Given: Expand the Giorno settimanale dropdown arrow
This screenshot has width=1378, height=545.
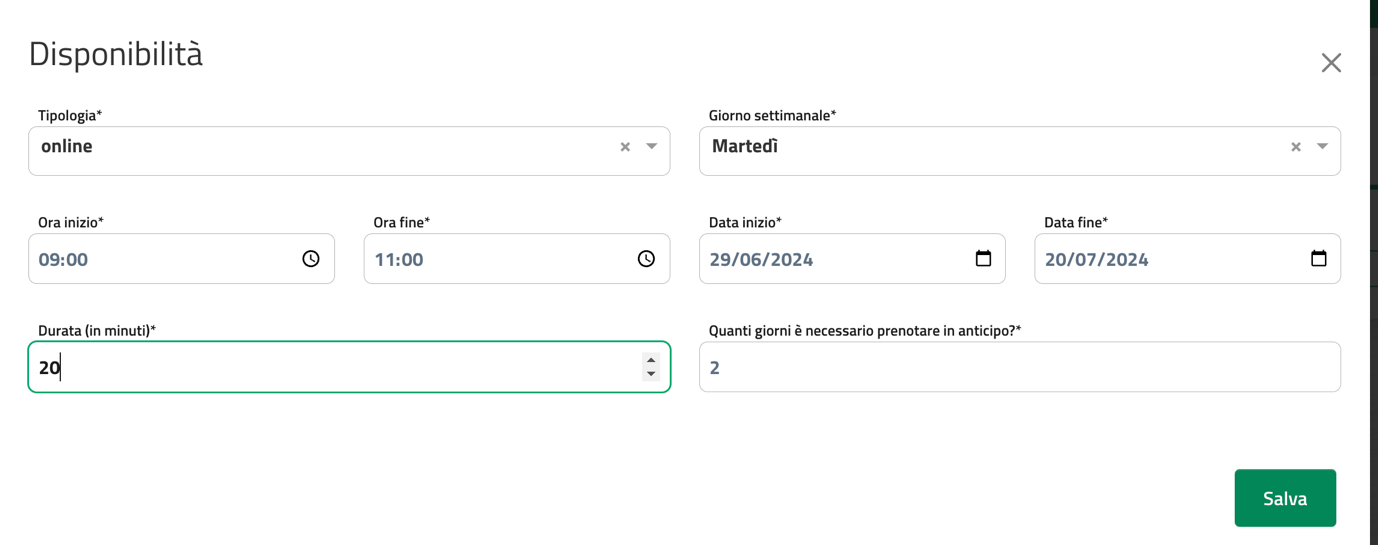Looking at the screenshot, I should pyautogui.click(x=1322, y=147).
